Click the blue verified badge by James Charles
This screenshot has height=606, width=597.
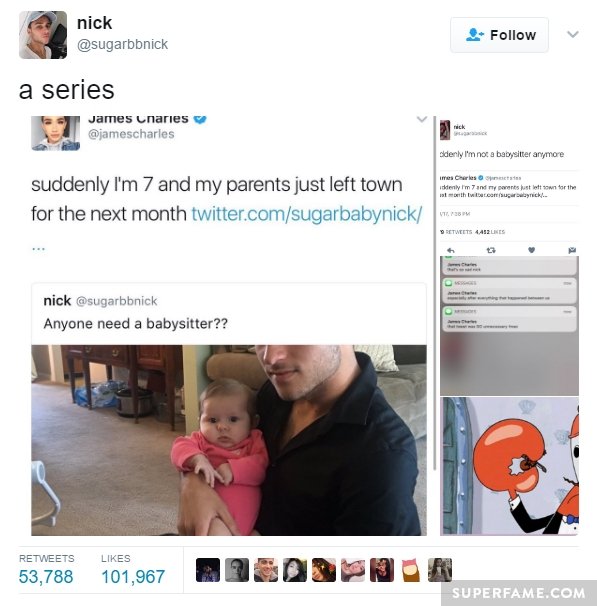(x=200, y=119)
